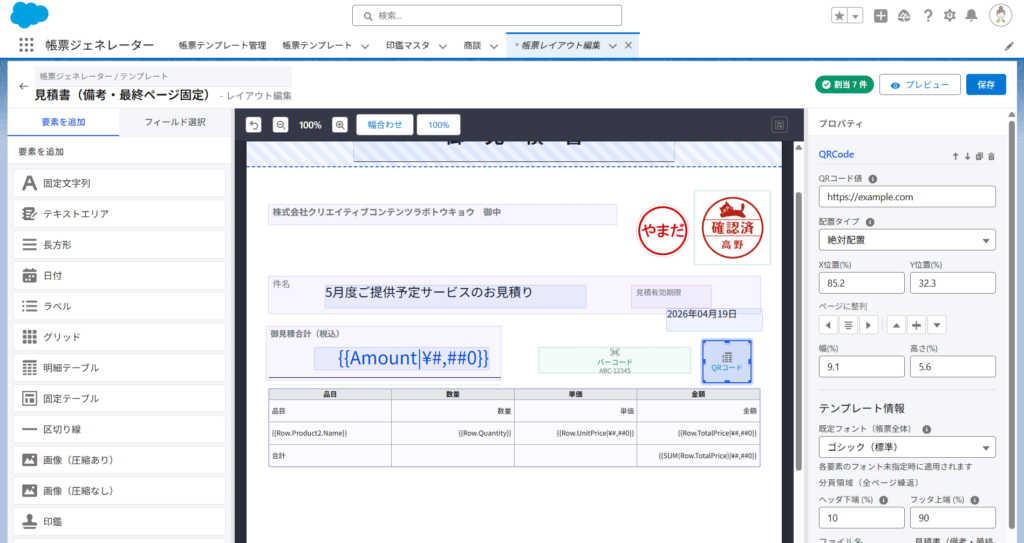This screenshot has height=543, width=1024.
Task: Expand 商談 tab menu
Action: [x=494, y=46]
